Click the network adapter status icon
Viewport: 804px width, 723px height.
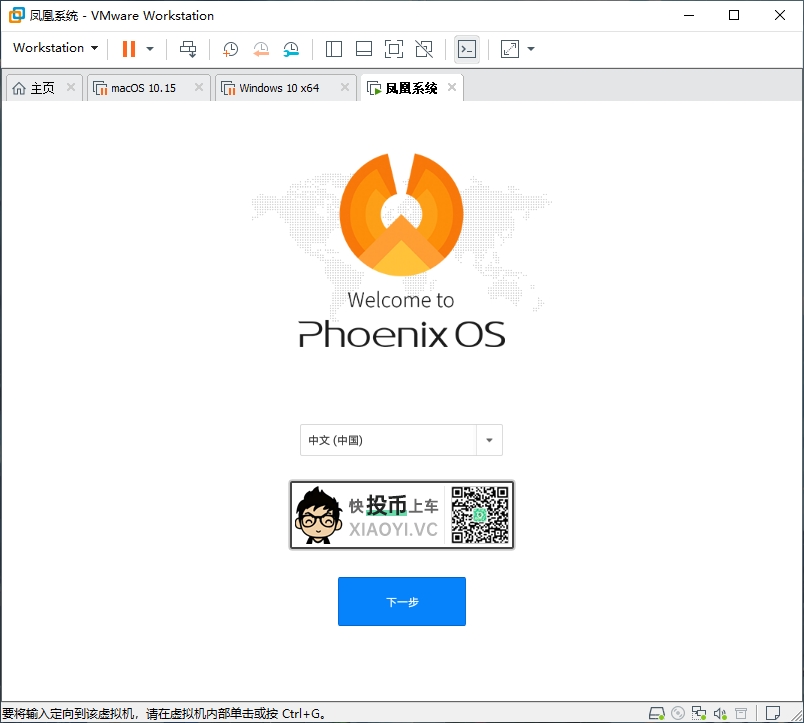699,713
